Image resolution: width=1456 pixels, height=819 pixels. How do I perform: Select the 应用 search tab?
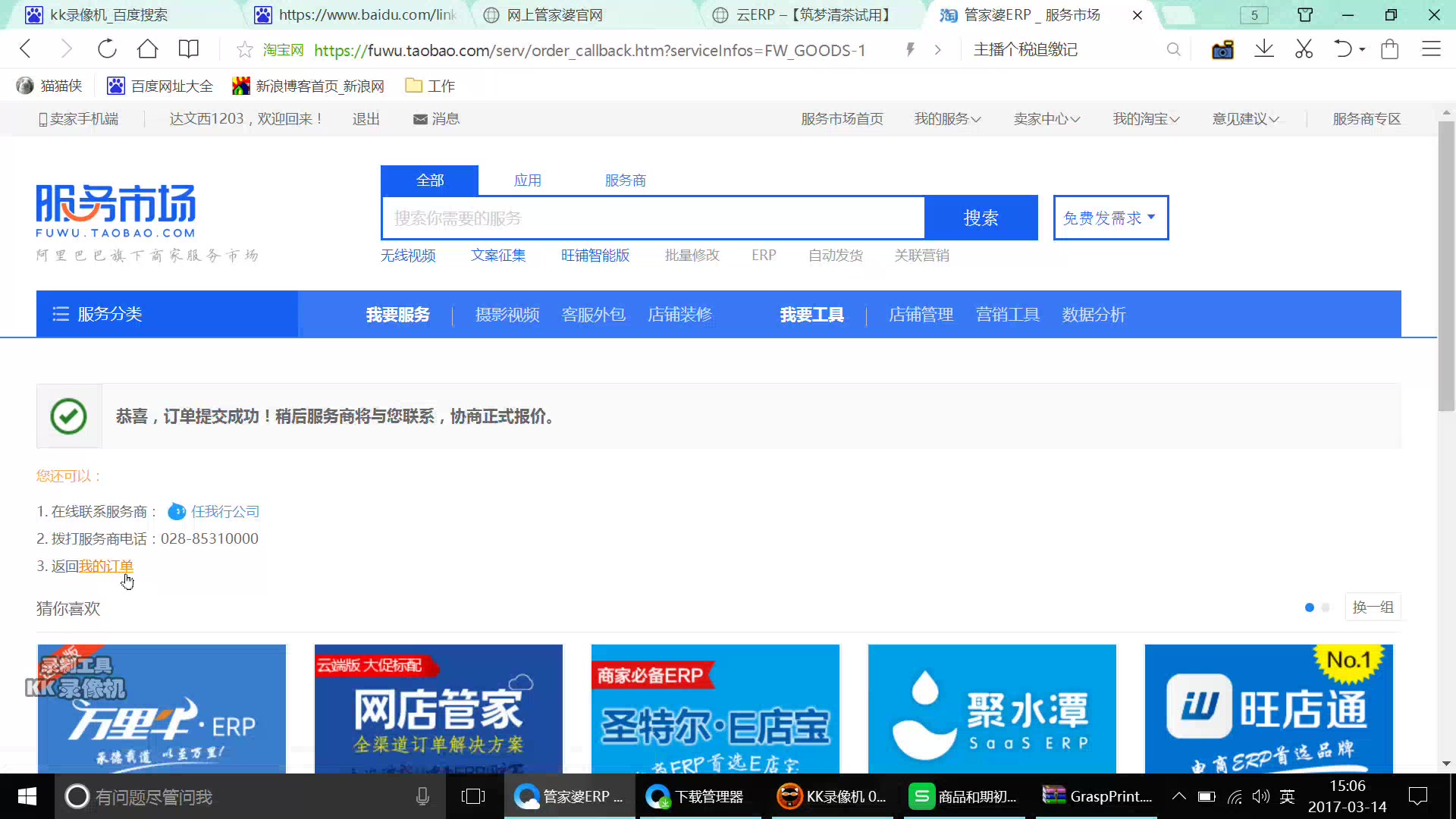point(528,180)
